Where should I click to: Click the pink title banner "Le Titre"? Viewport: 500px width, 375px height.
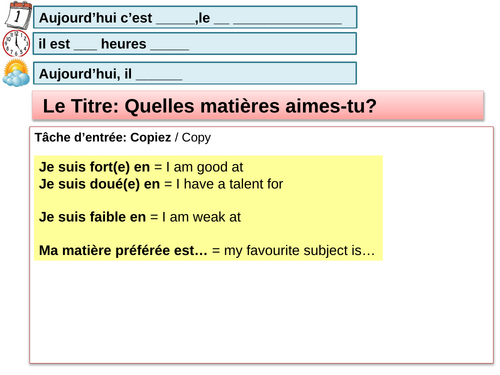(x=258, y=106)
